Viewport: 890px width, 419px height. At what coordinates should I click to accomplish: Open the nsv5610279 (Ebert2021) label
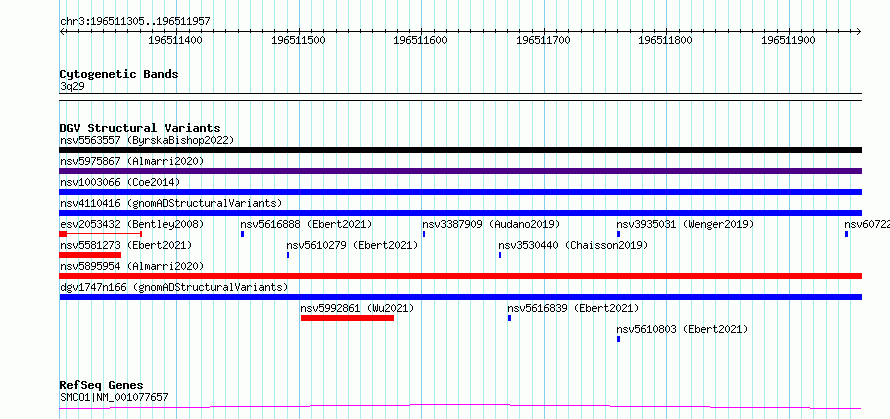click(352, 245)
